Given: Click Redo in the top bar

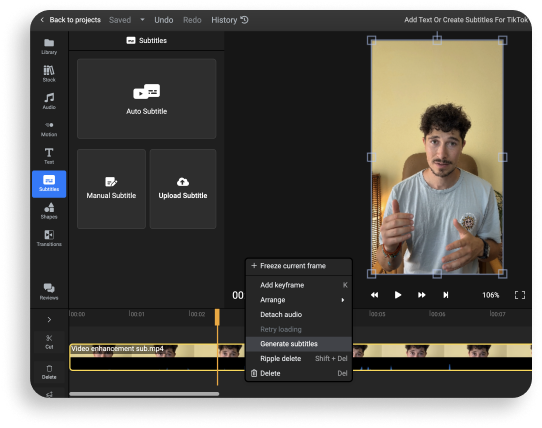Looking at the screenshot, I should pos(192,20).
